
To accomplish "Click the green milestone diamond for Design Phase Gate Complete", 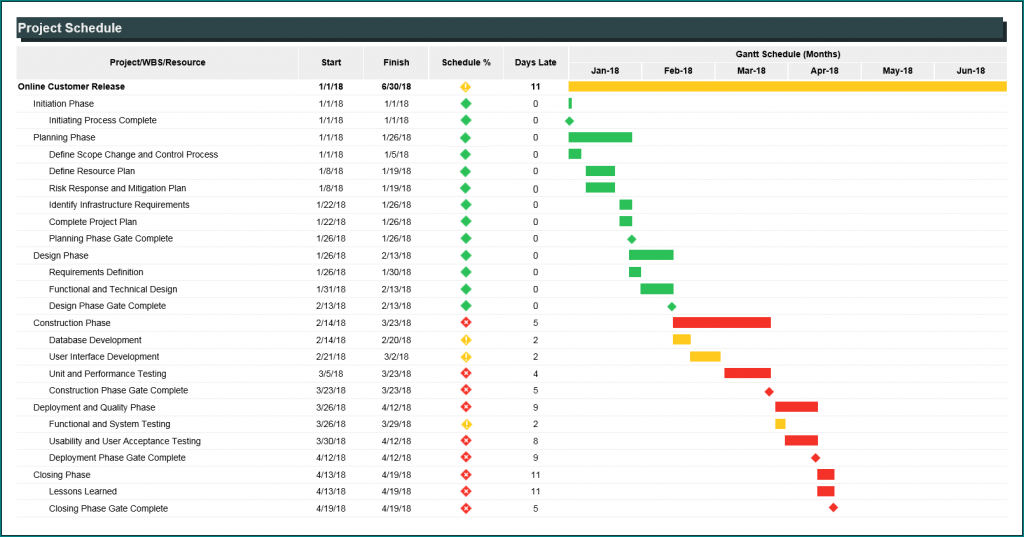I will click(671, 306).
